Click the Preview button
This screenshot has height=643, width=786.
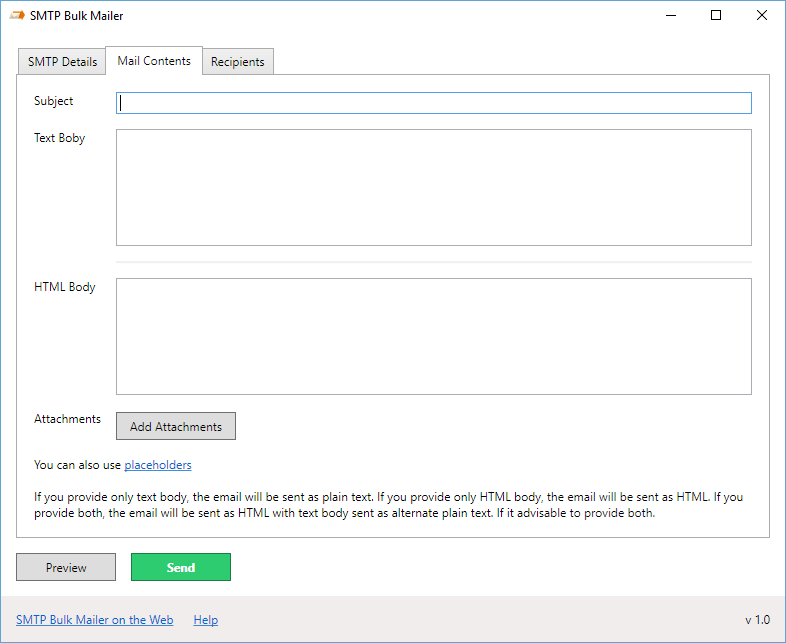pos(66,567)
